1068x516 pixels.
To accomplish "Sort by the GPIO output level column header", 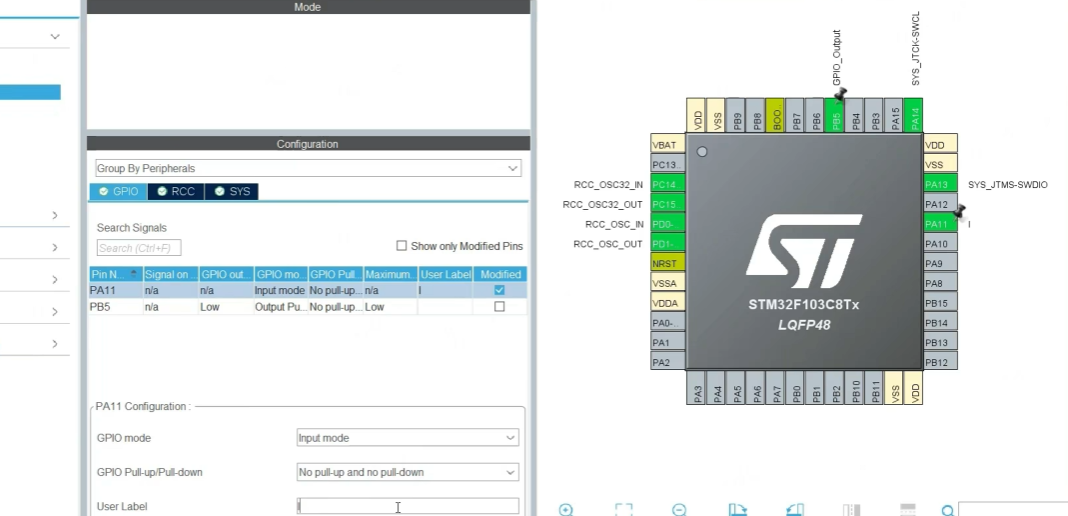I will pyautogui.click(x=226, y=274).
